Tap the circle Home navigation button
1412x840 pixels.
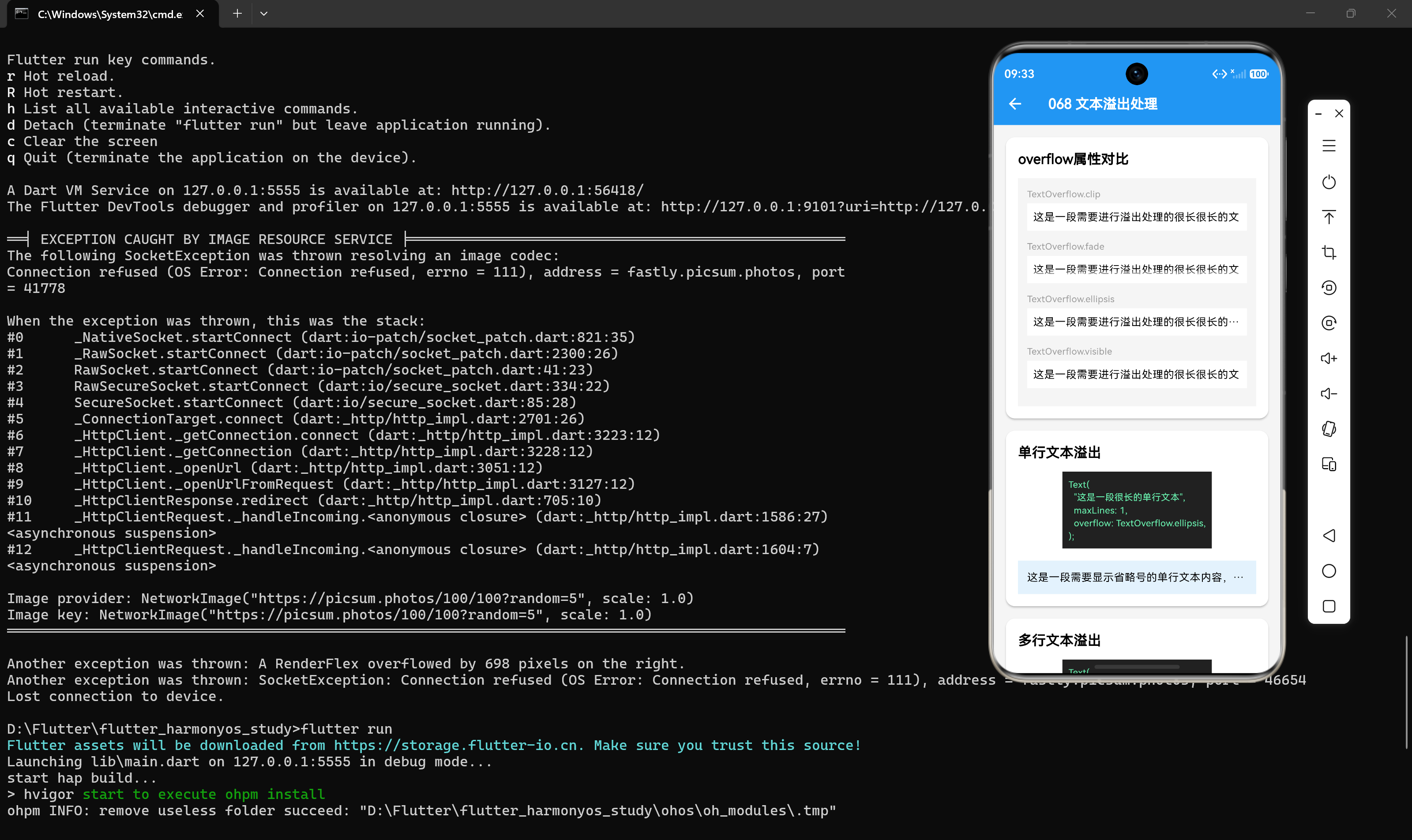(x=1329, y=570)
